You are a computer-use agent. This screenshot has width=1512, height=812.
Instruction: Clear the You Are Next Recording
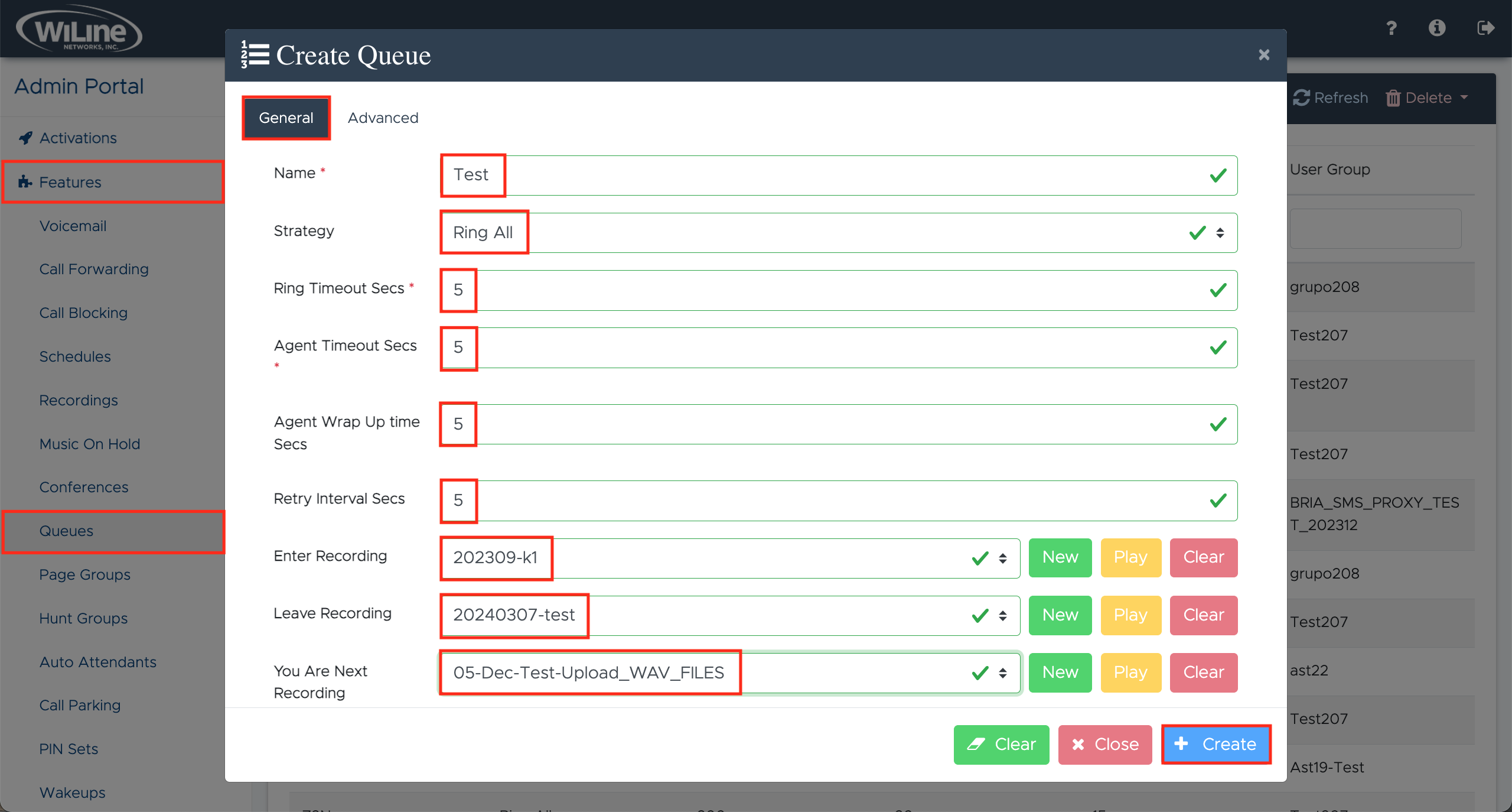tap(1203, 673)
